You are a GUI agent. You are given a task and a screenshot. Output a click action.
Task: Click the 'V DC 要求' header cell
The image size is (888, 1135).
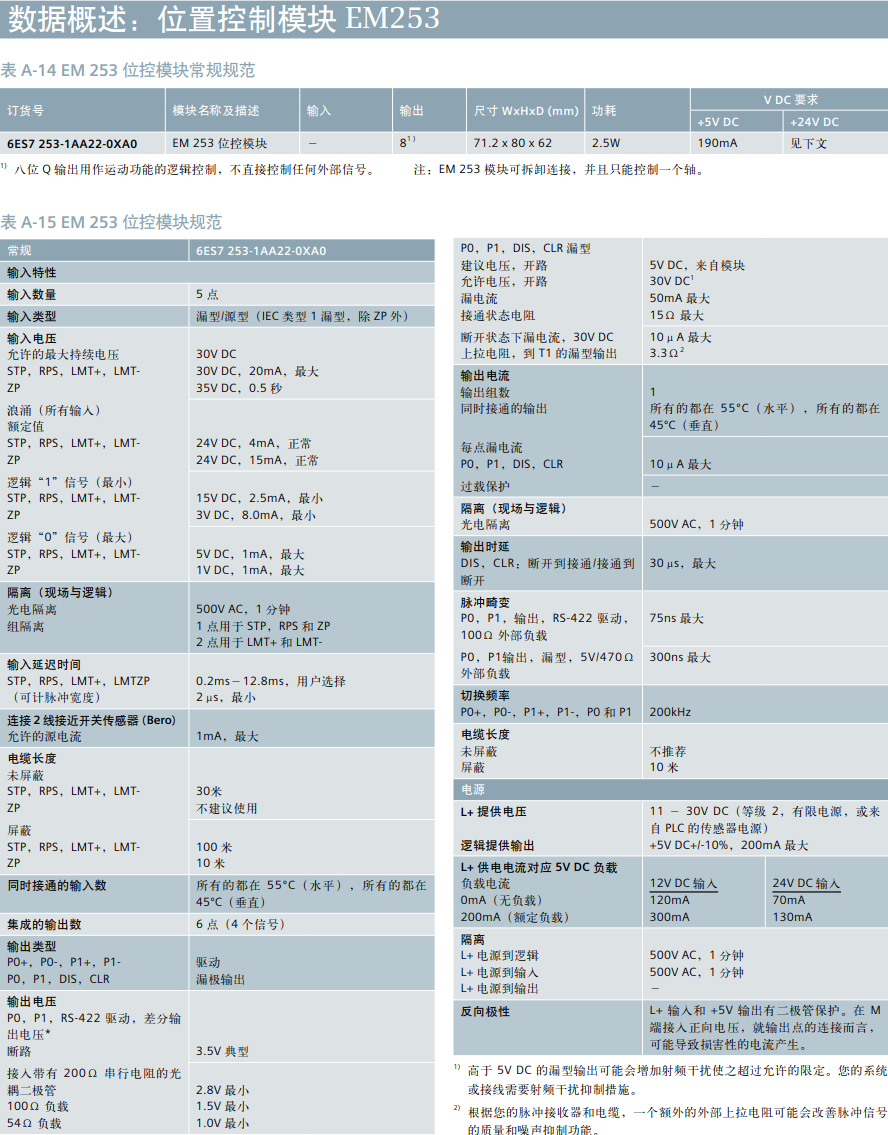(x=790, y=100)
